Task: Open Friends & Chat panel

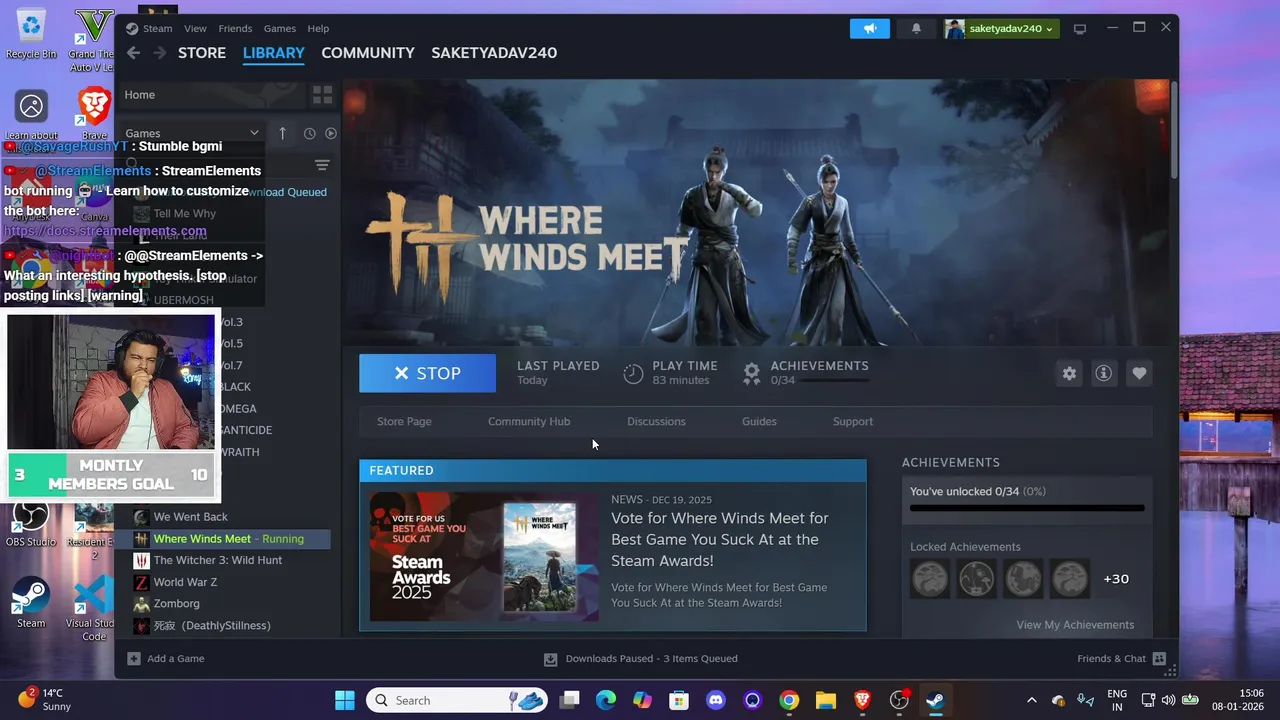Action: coord(1121,658)
